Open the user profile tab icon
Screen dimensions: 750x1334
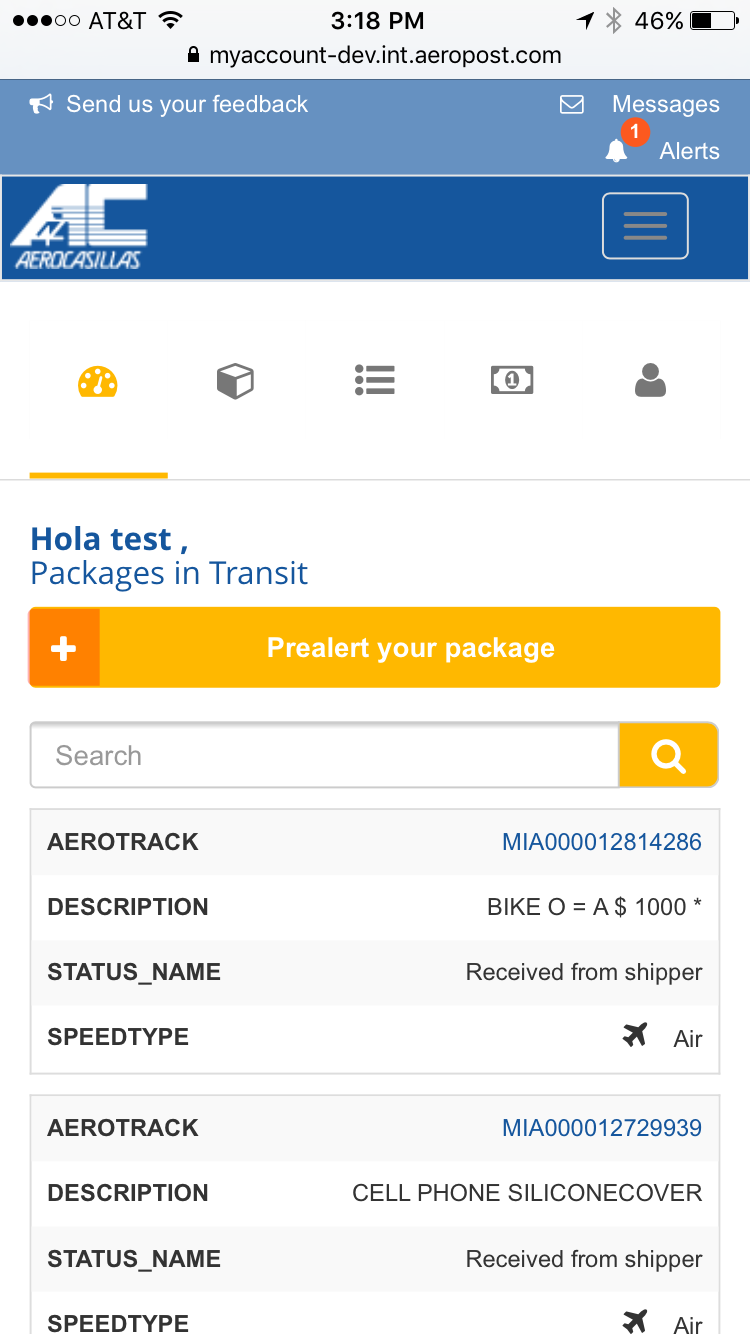pyautogui.click(x=650, y=380)
